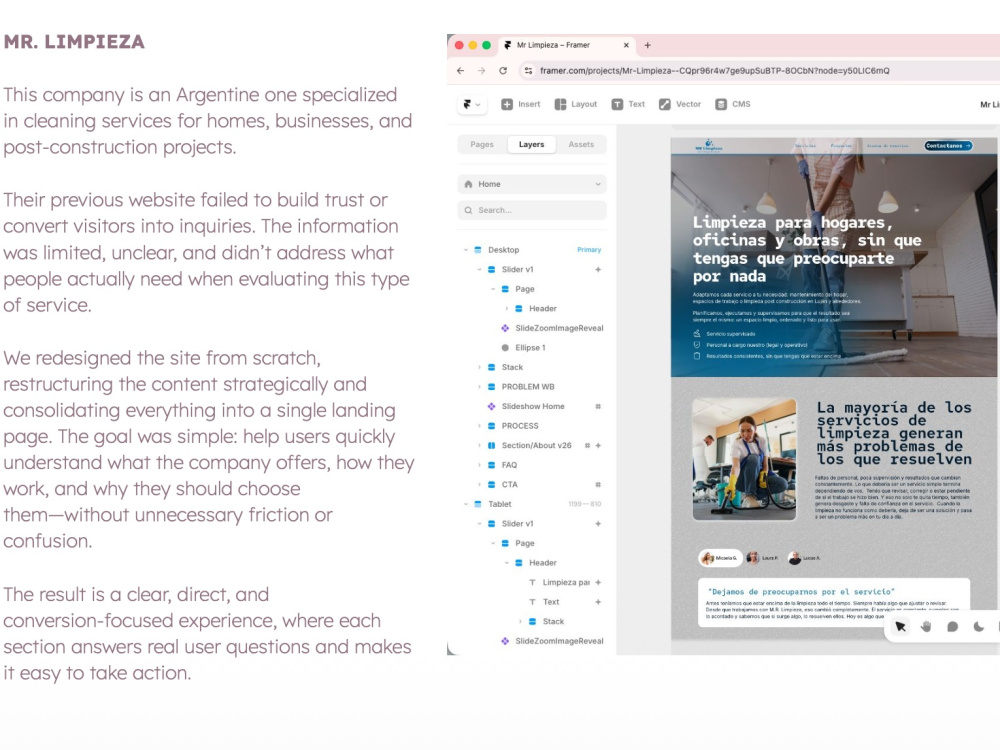Select the Layout tool
Image resolution: width=1000 pixels, height=750 pixels.
[x=576, y=105]
